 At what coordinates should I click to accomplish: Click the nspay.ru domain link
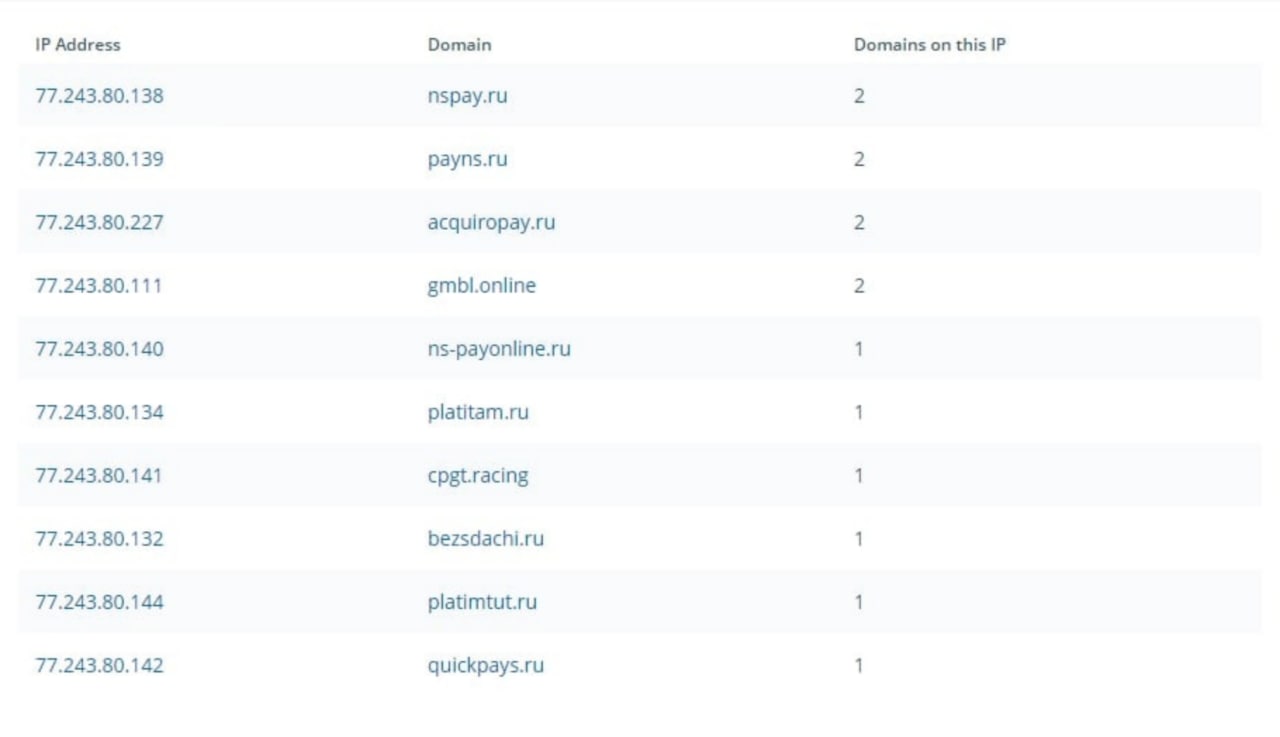point(467,97)
